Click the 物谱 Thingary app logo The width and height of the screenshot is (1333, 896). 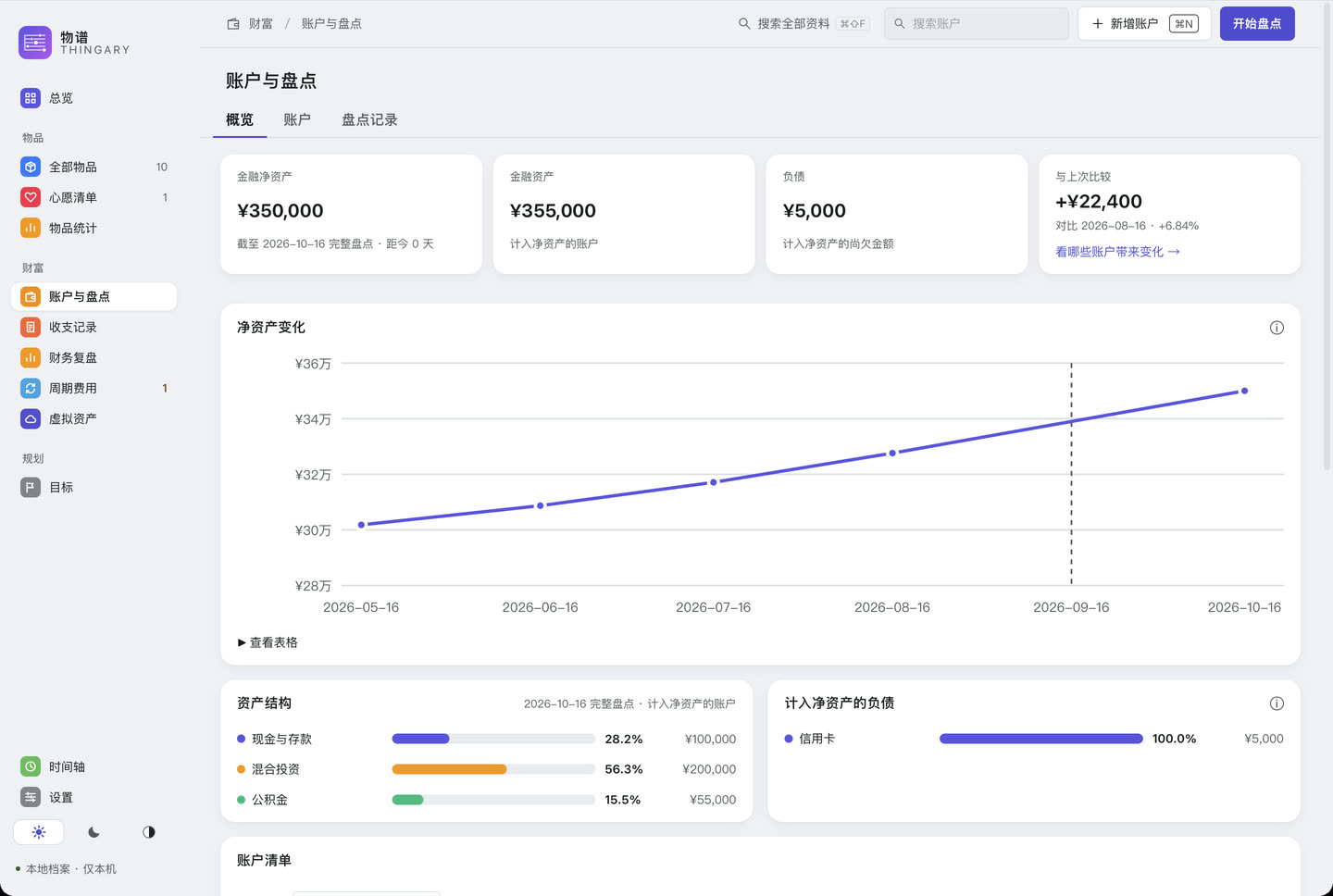coord(35,42)
